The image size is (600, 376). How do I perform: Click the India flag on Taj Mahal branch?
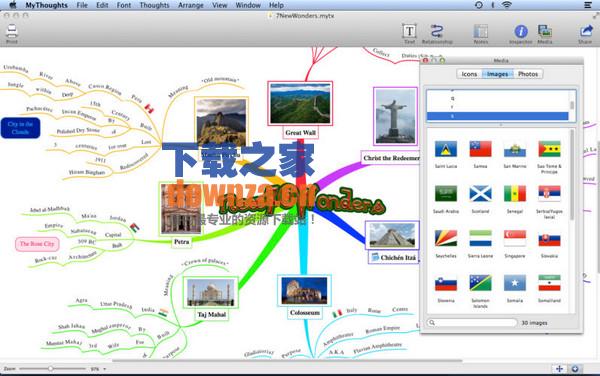pos(163,313)
